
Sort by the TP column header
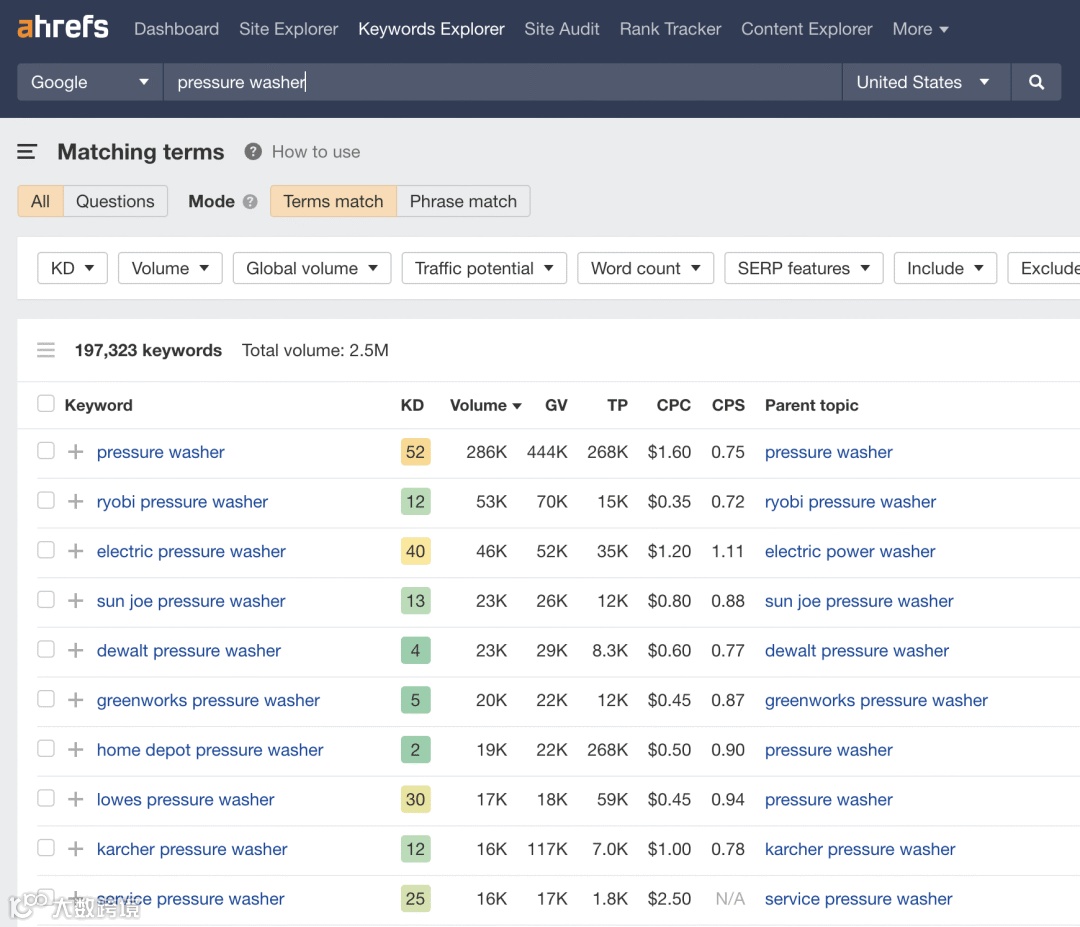[x=617, y=405]
